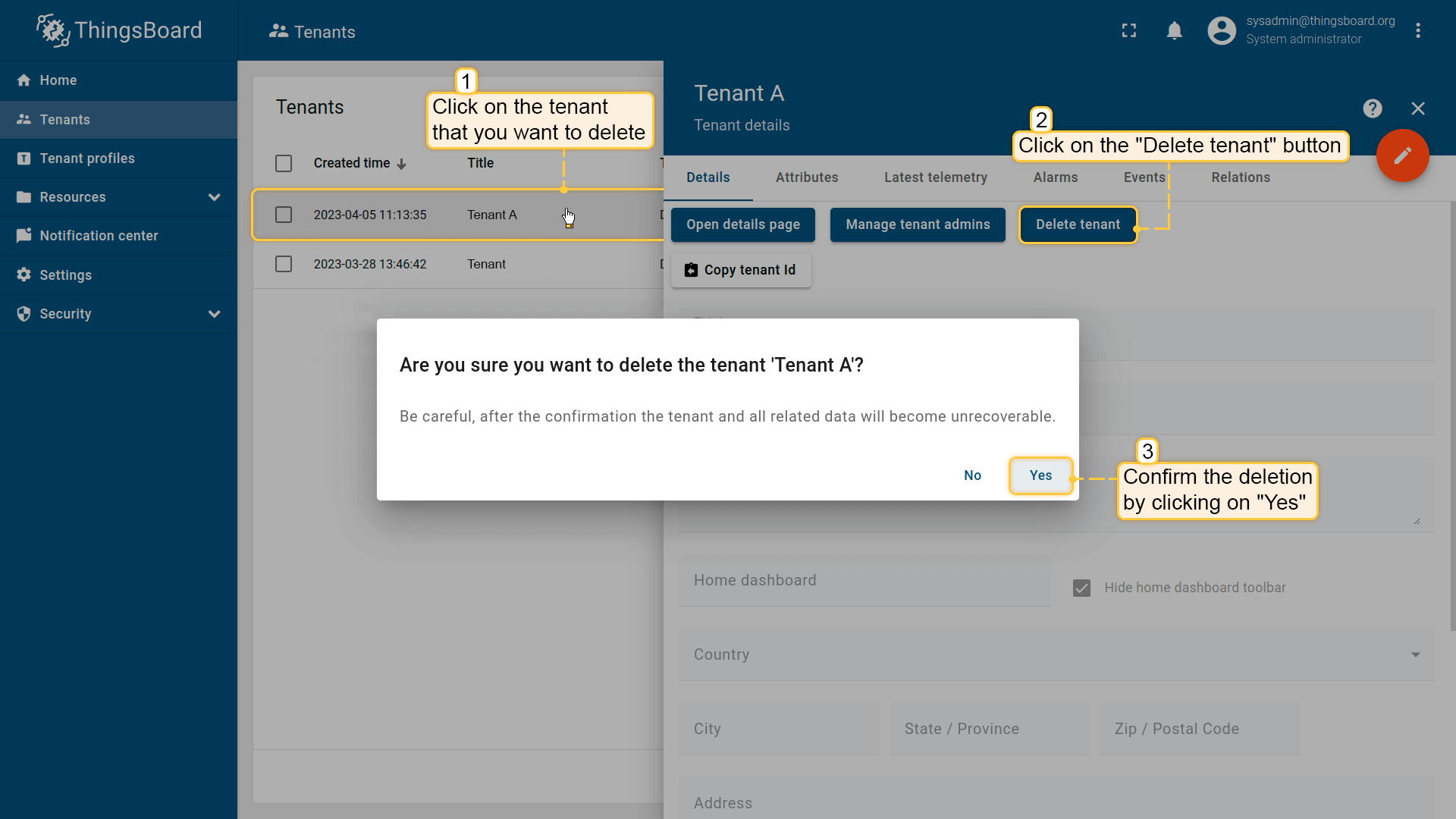The width and height of the screenshot is (1456, 819).
Task: Cancel deletion by clicking No
Action: (972, 475)
